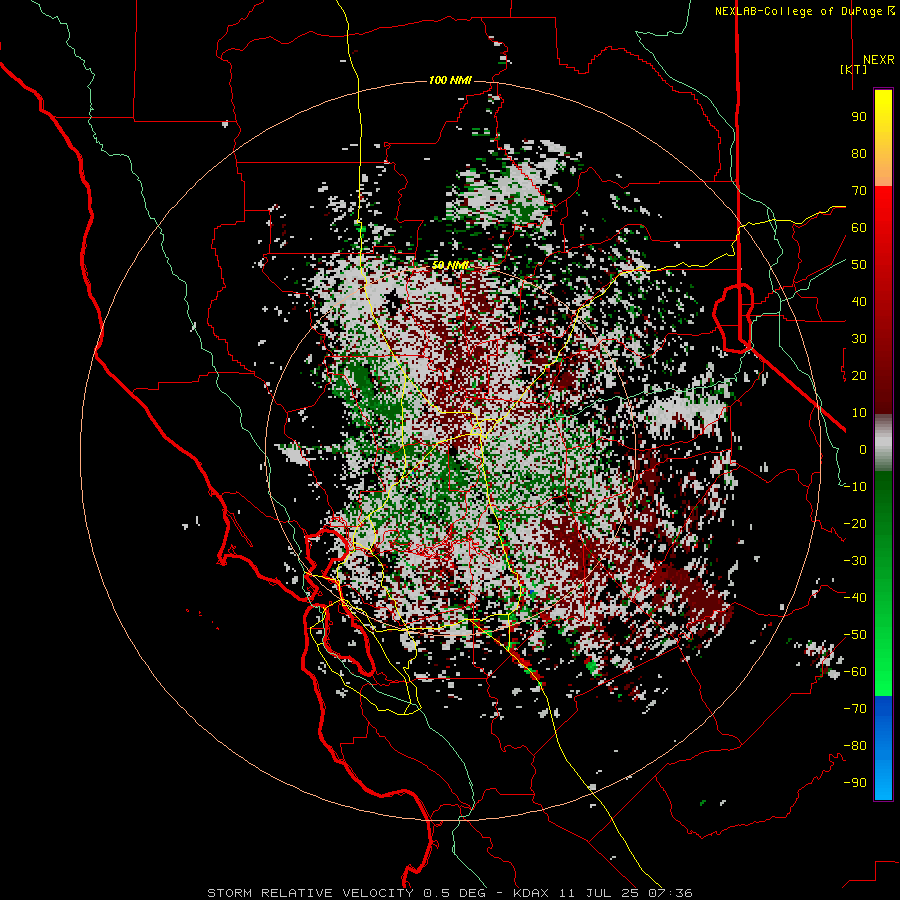Click the -60 value on the velocity scale

[x=855, y=672]
